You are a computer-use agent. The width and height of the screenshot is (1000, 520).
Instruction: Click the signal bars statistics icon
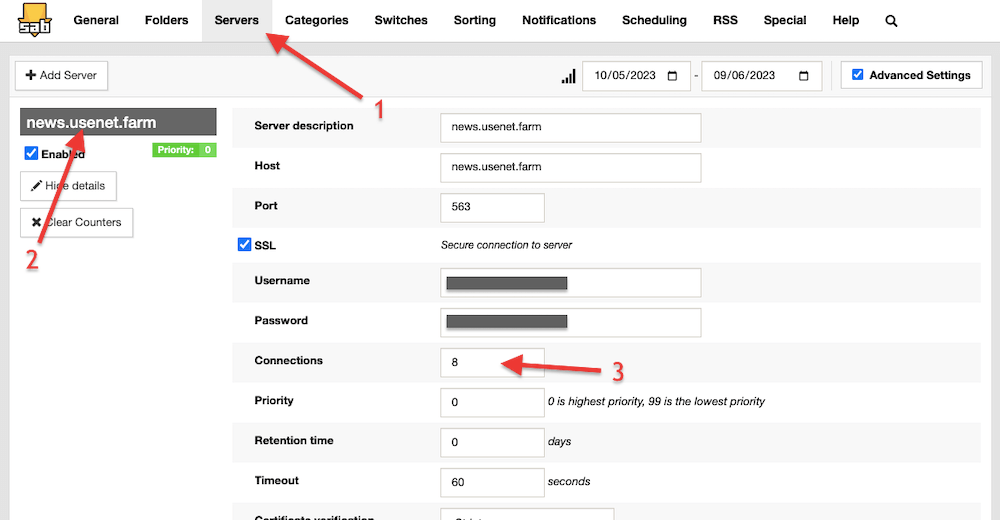click(569, 76)
